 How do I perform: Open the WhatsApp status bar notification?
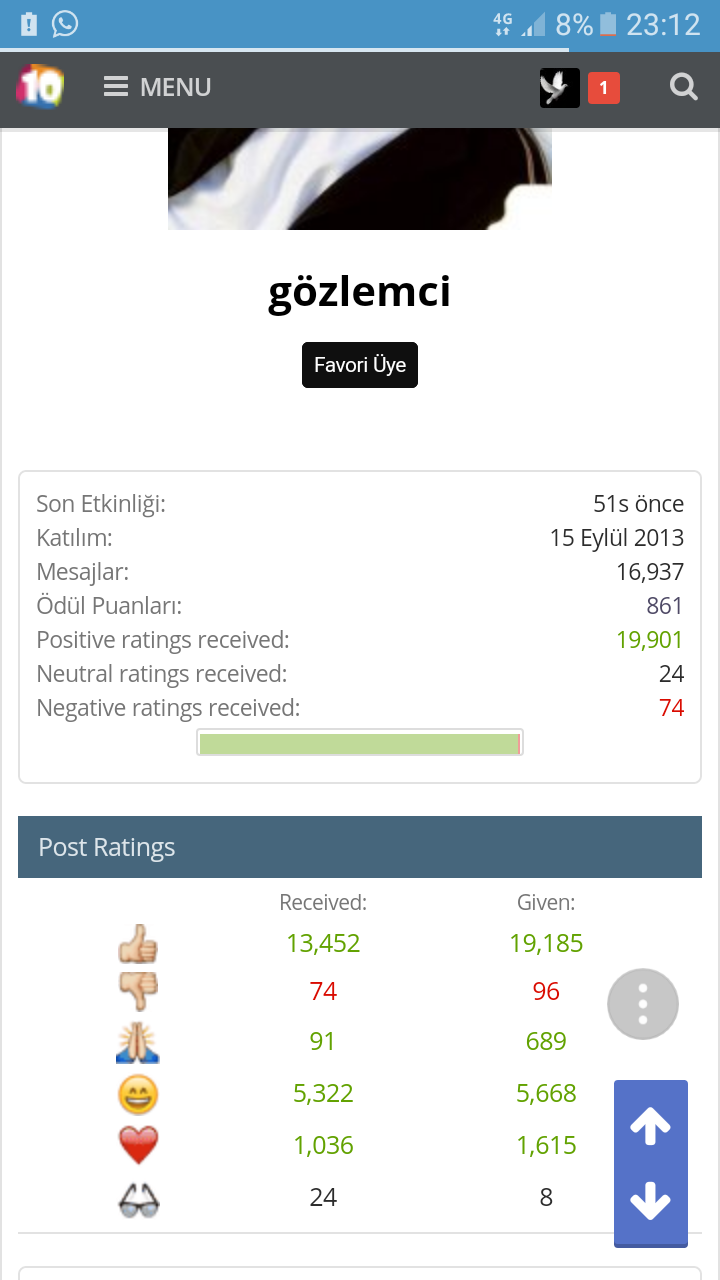[65, 23]
